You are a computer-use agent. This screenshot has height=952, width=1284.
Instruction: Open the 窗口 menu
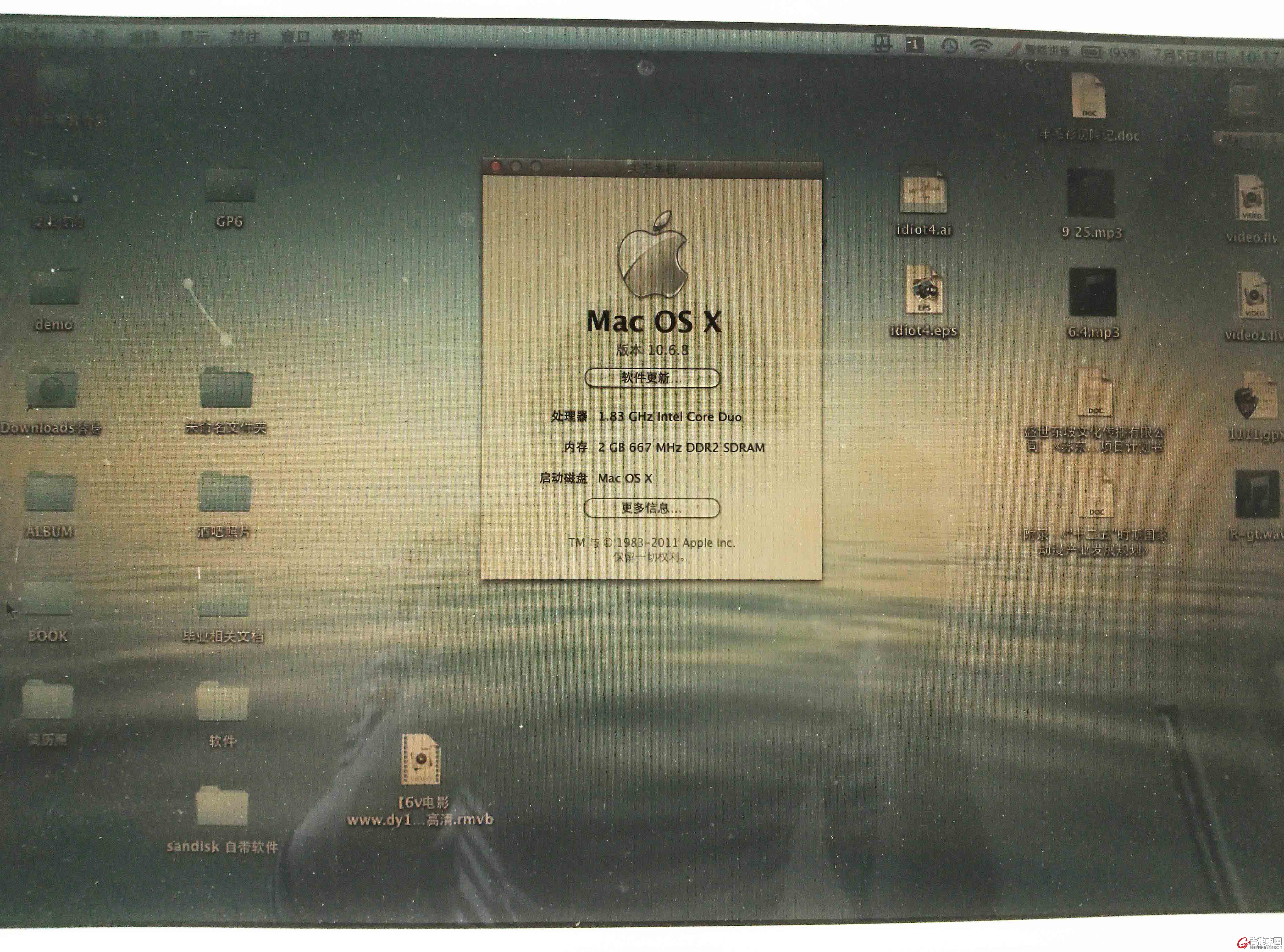[x=295, y=37]
